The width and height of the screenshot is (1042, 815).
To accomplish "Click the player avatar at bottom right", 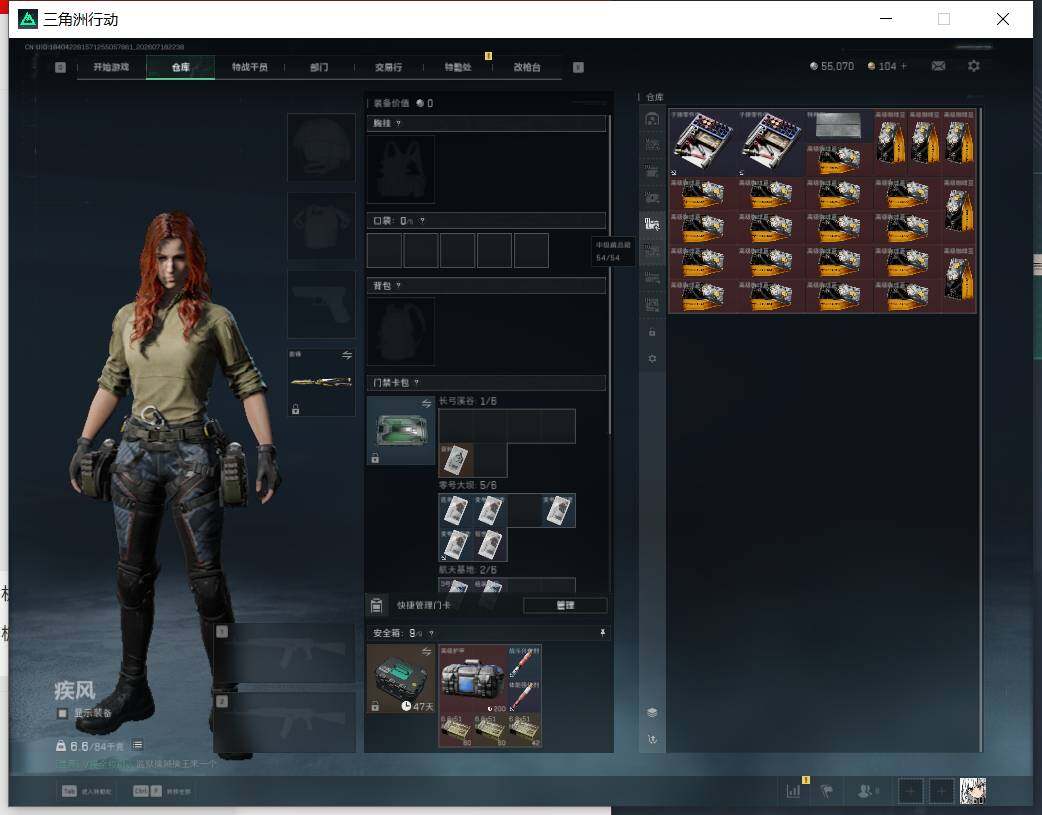I will click(973, 791).
